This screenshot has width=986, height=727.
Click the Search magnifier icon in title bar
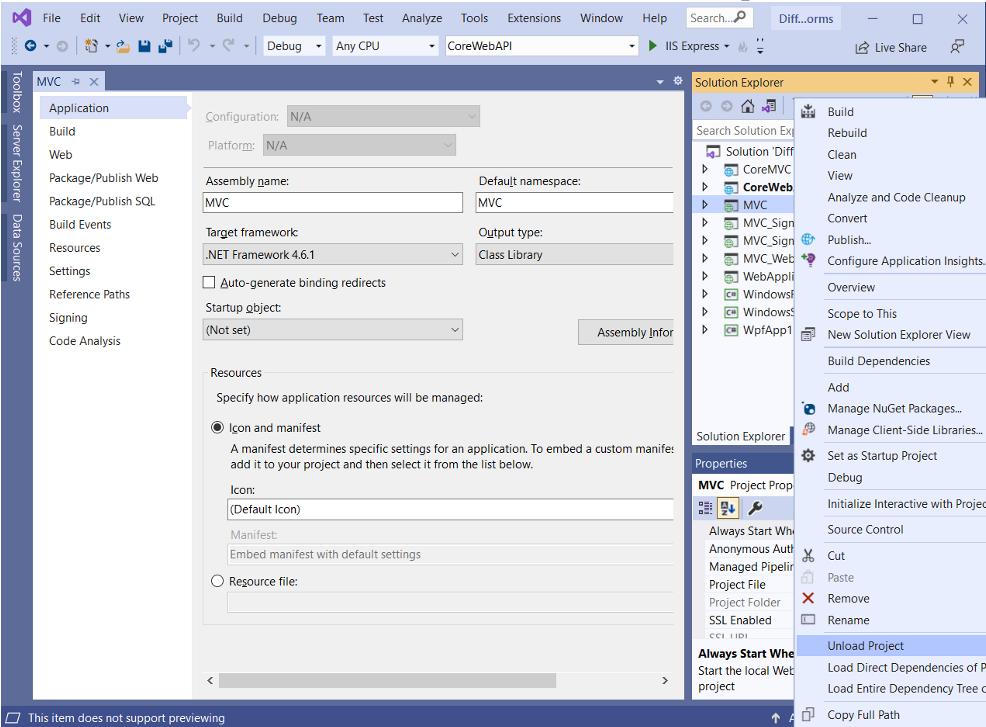pyautogui.click(x=740, y=17)
